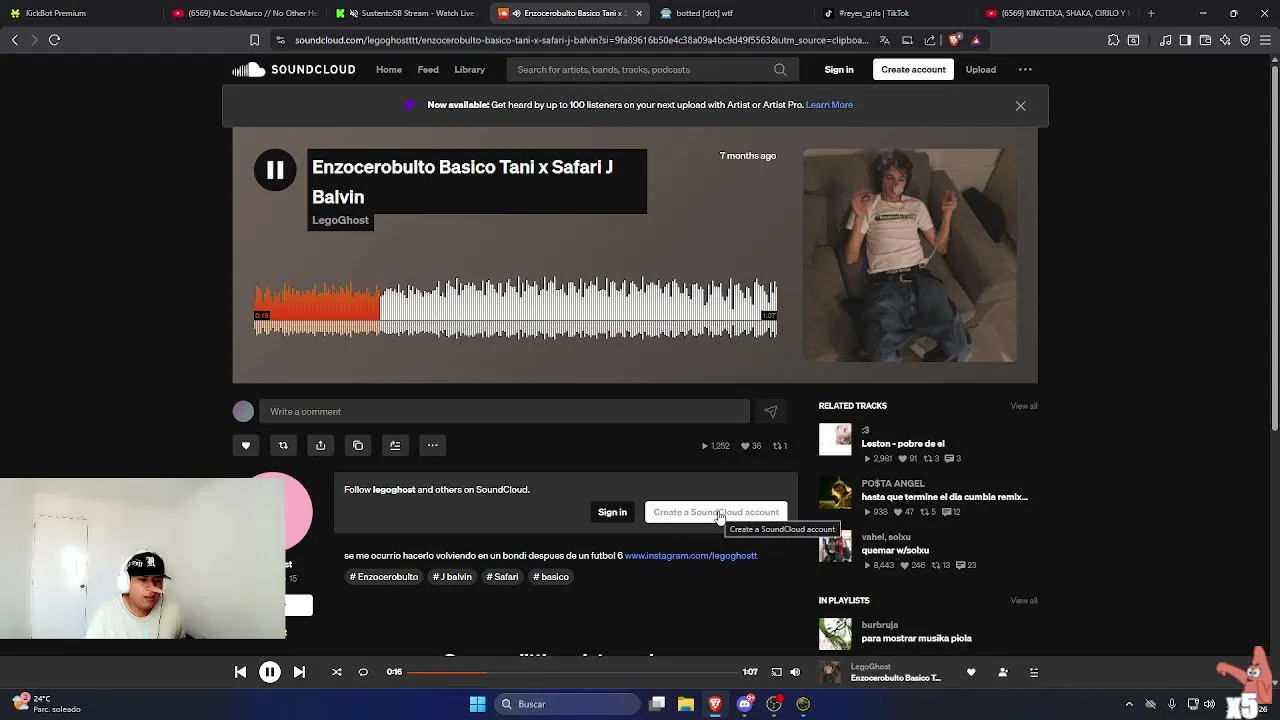Screen dimensions: 1280x720
Task: Click Sign in at the top header
Action: (839, 70)
